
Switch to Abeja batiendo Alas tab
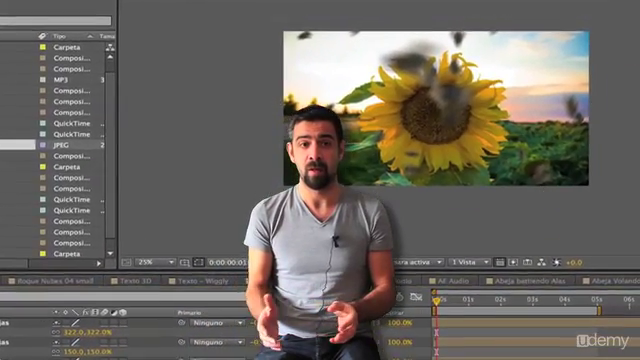coord(526,281)
